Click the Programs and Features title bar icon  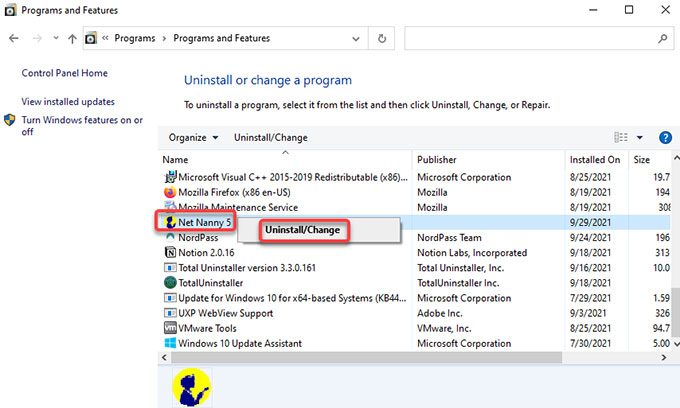click(10, 10)
